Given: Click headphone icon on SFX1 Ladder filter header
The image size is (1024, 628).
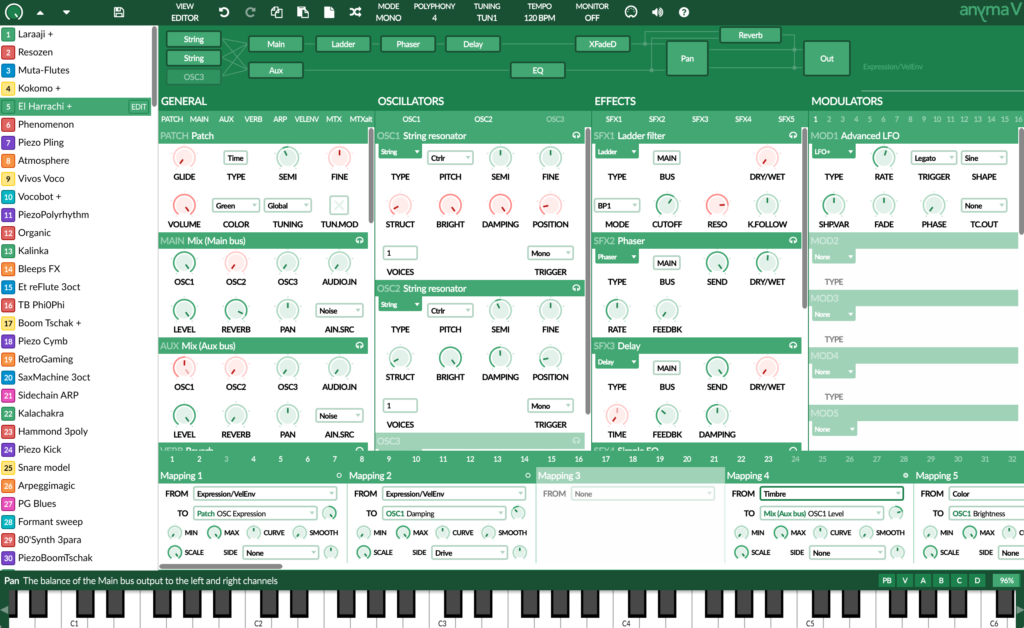Looking at the screenshot, I should click(x=793, y=136).
